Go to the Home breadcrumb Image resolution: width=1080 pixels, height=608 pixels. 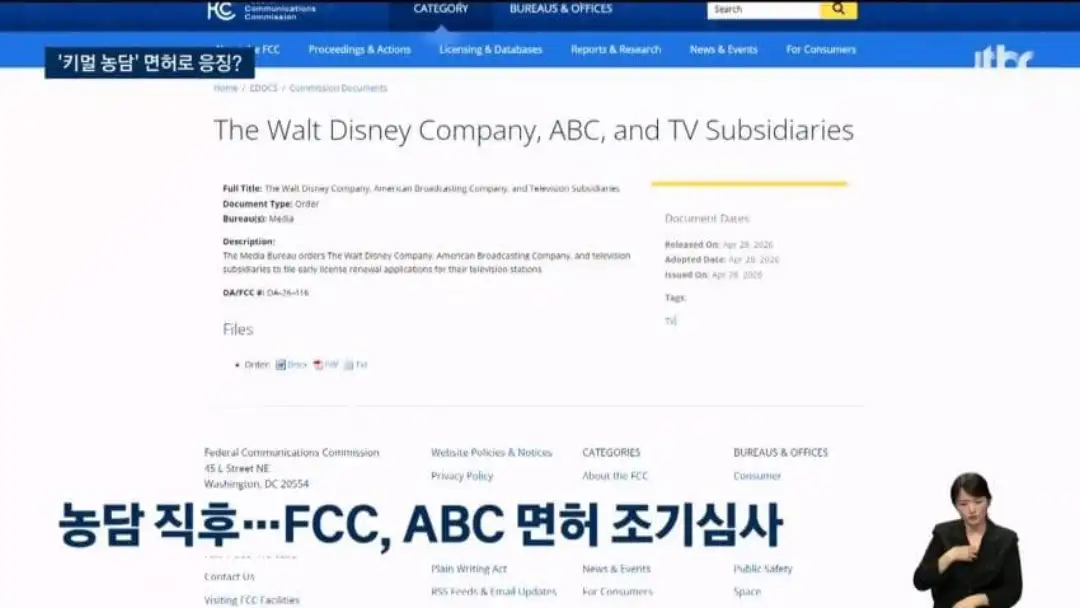pos(225,88)
